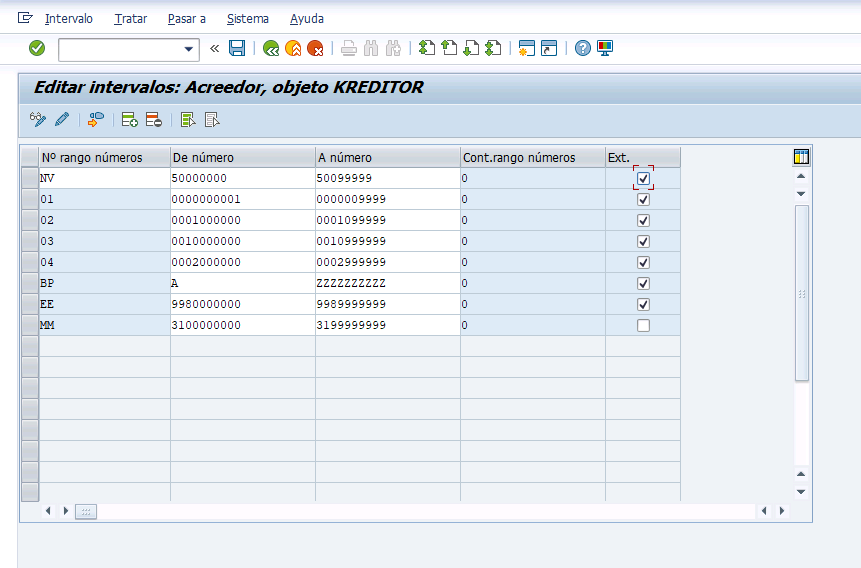Click the horizontal scrollbar thumb of table

coord(86,511)
